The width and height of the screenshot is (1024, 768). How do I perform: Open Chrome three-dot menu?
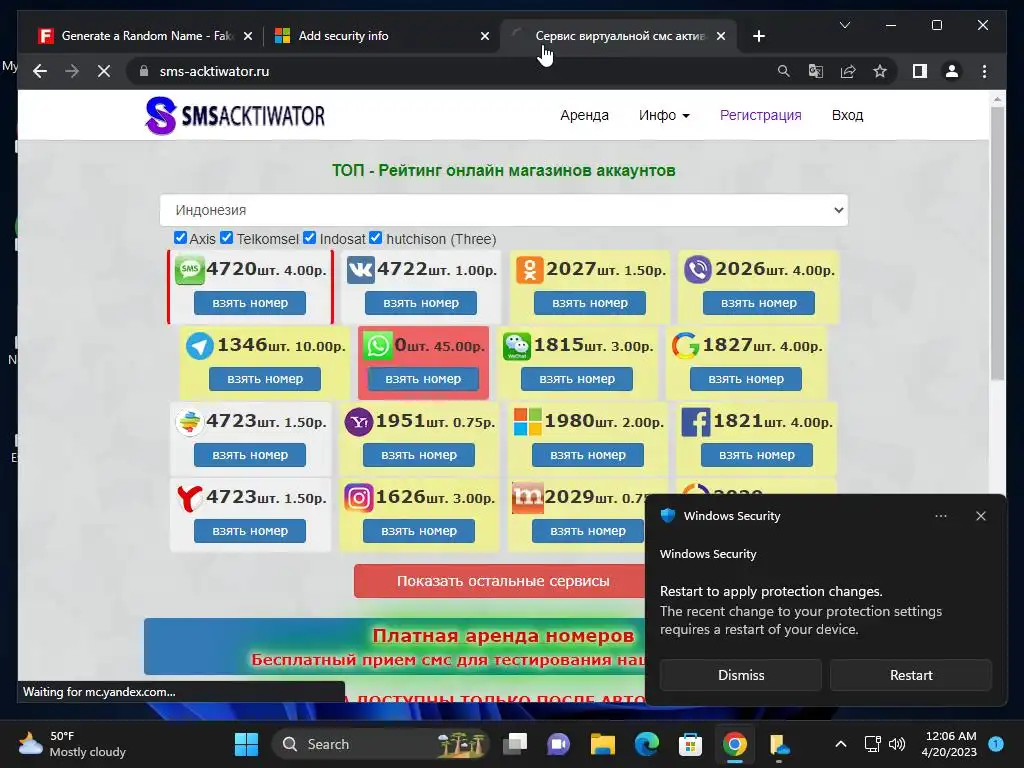pyautogui.click(x=984, y=71)
